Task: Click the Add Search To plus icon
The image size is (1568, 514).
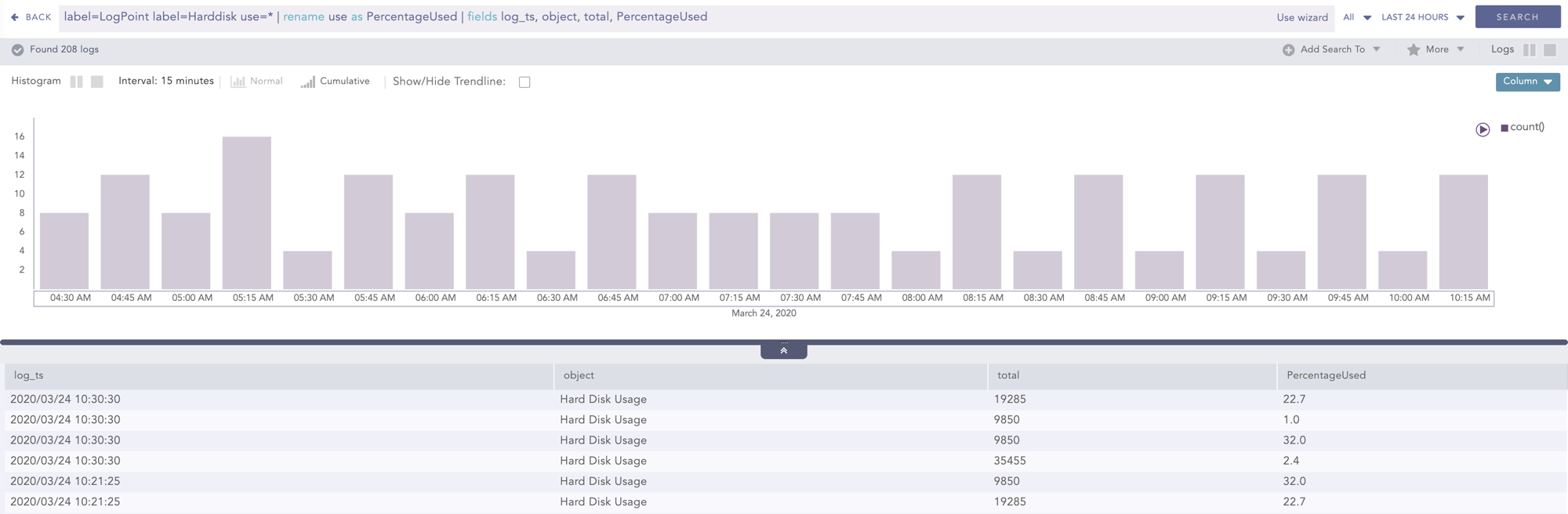Action: tap(1288, 50)
